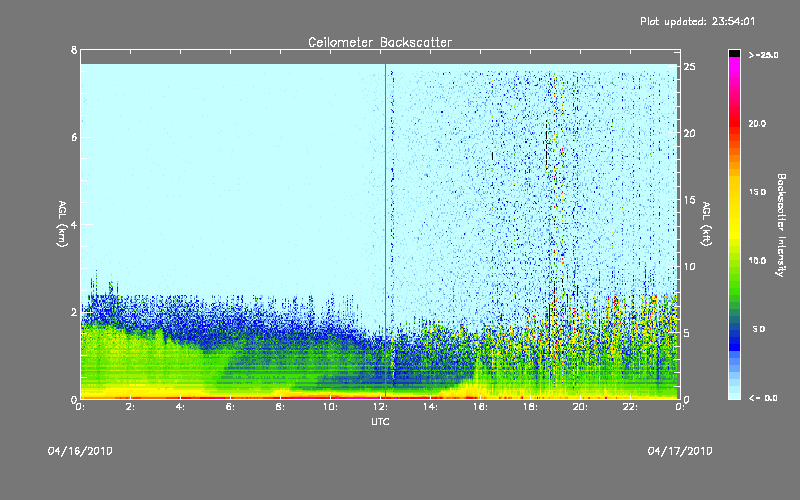This screenshot has width=800, height=500.
Task: Click the "10:" hour tick label
Action: pos(331,407)
